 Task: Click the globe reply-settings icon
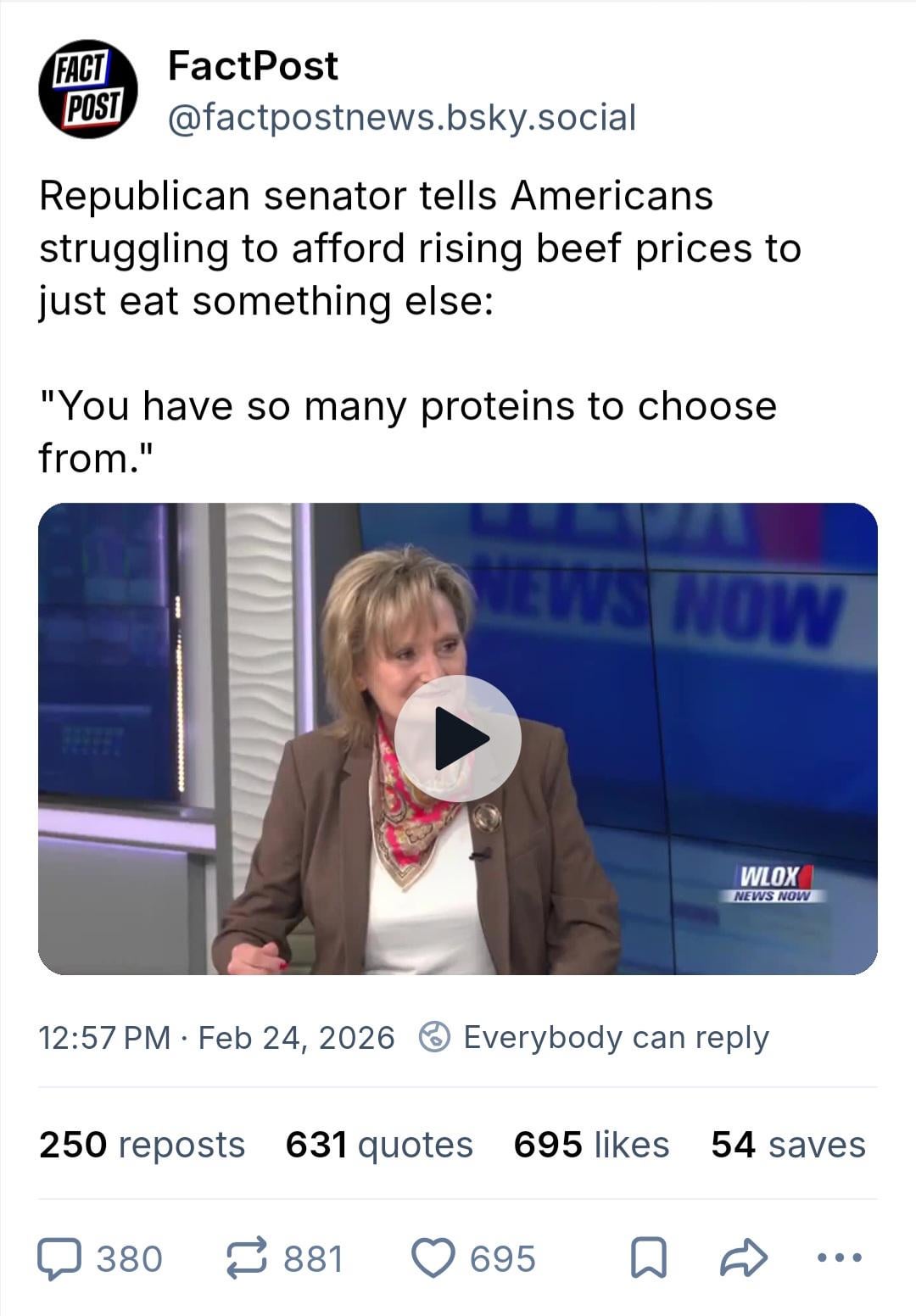click(x=434, y=1037)
